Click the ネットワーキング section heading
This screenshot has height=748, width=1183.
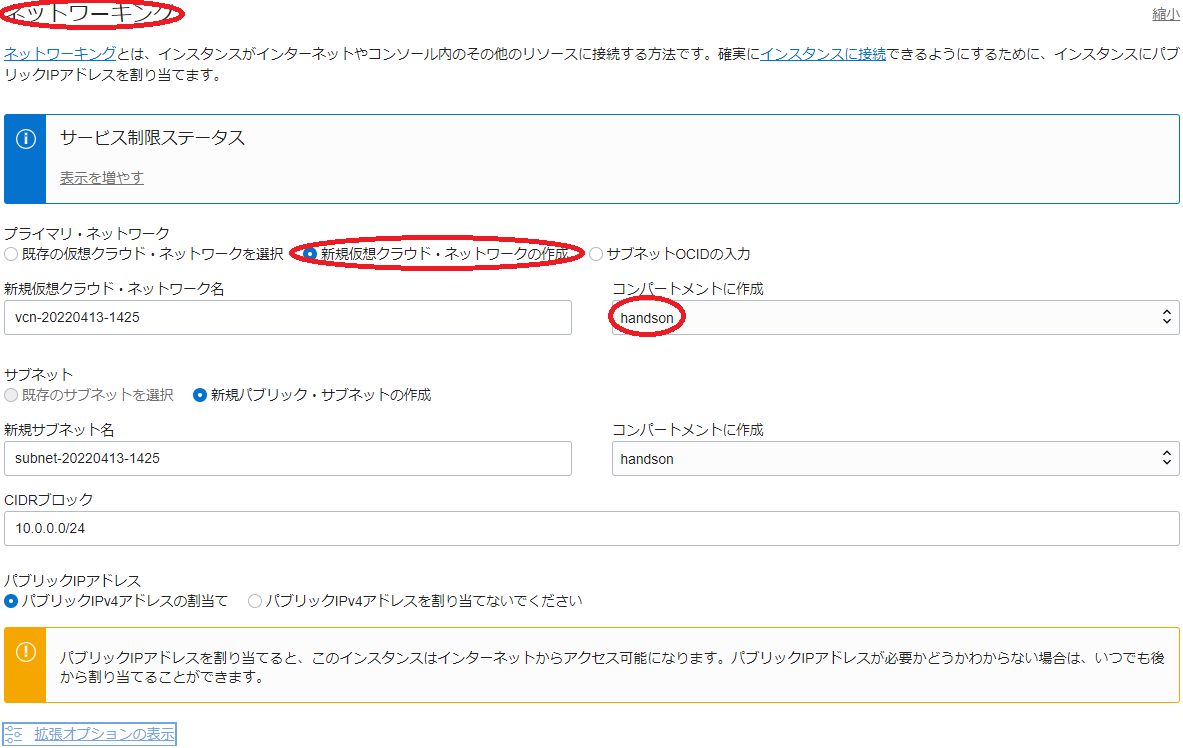point(92,13)
